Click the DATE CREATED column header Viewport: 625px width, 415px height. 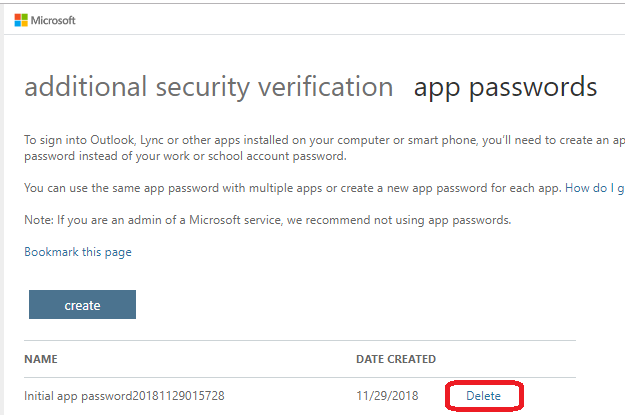point(395,359)
